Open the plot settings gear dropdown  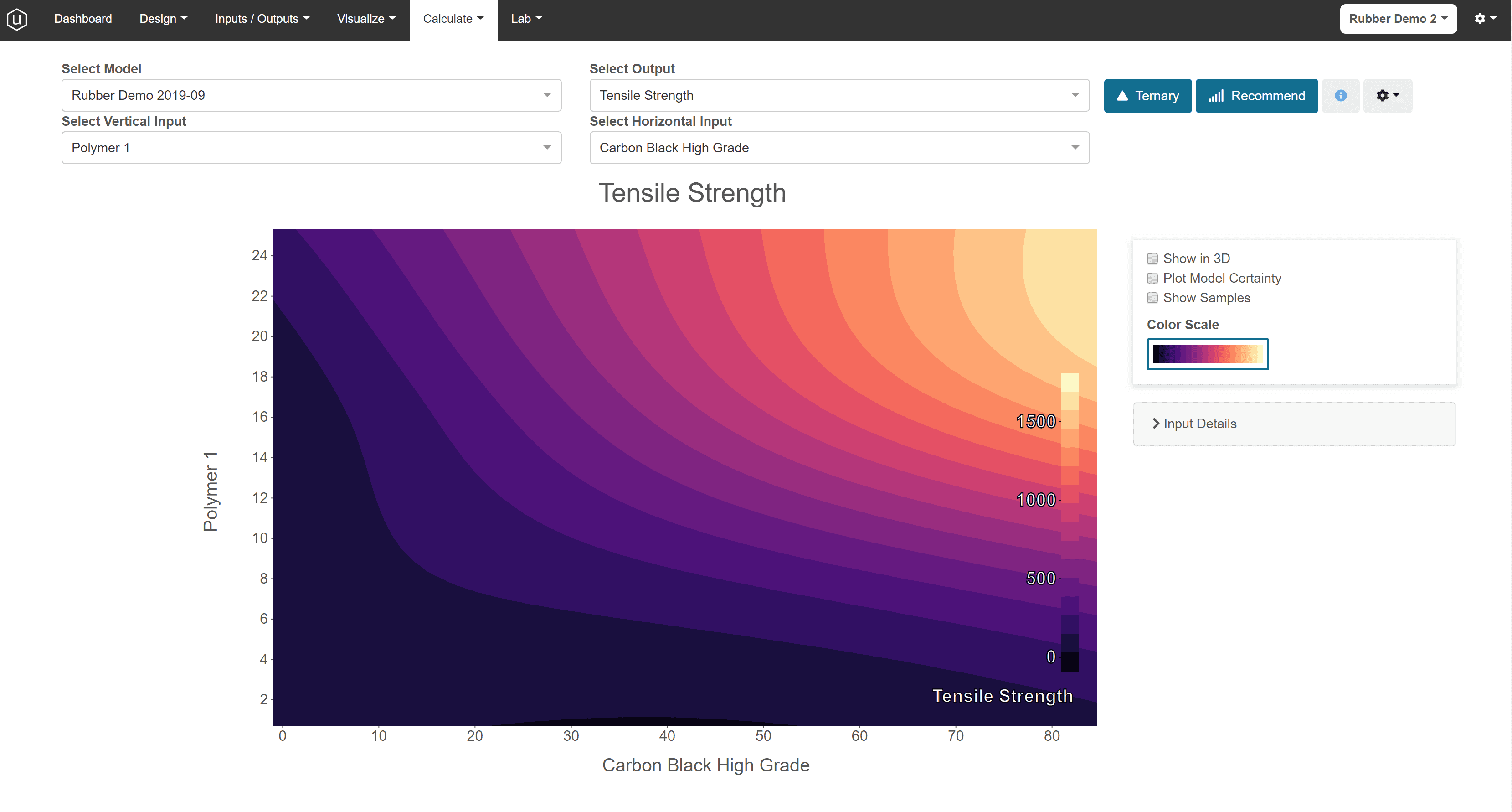(1387, 96)
